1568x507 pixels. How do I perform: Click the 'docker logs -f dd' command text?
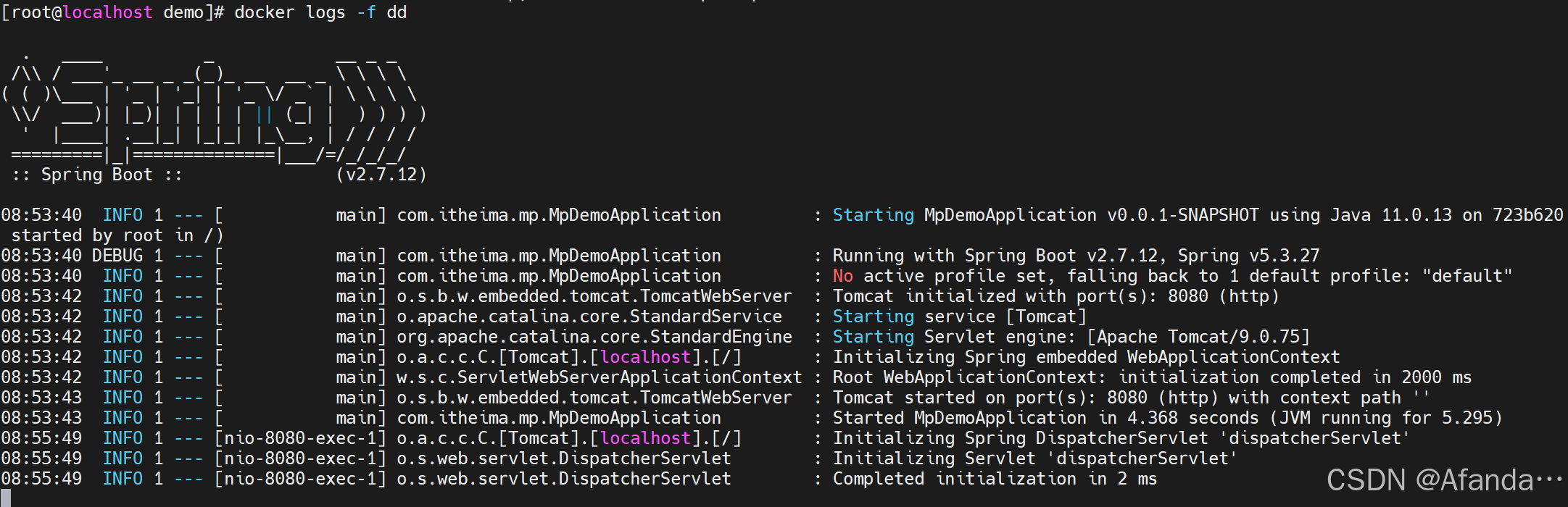click(x=320, y=12)
